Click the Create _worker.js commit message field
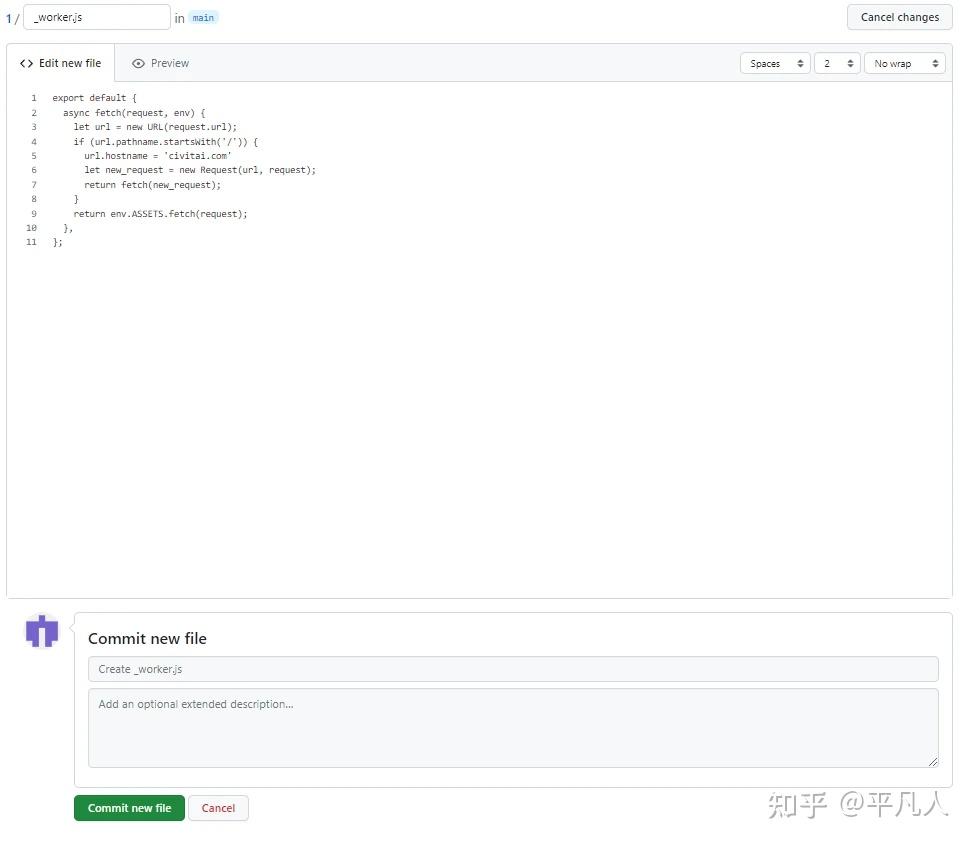Screen dimensions: 974x845 [513, 668]
